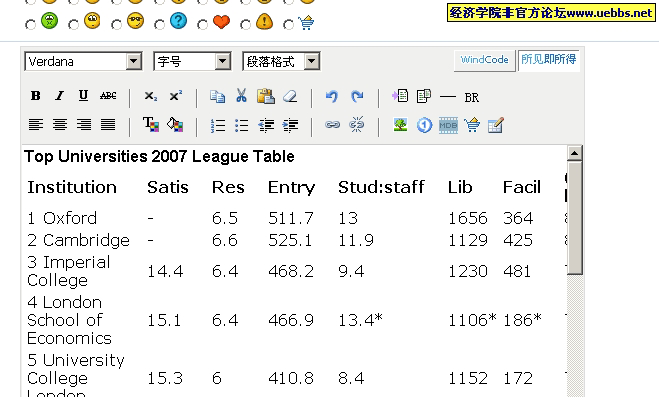This screenshot has height=397, width=659.
Task: Click the Facil value '481'
Action: (x=517, y=271)
